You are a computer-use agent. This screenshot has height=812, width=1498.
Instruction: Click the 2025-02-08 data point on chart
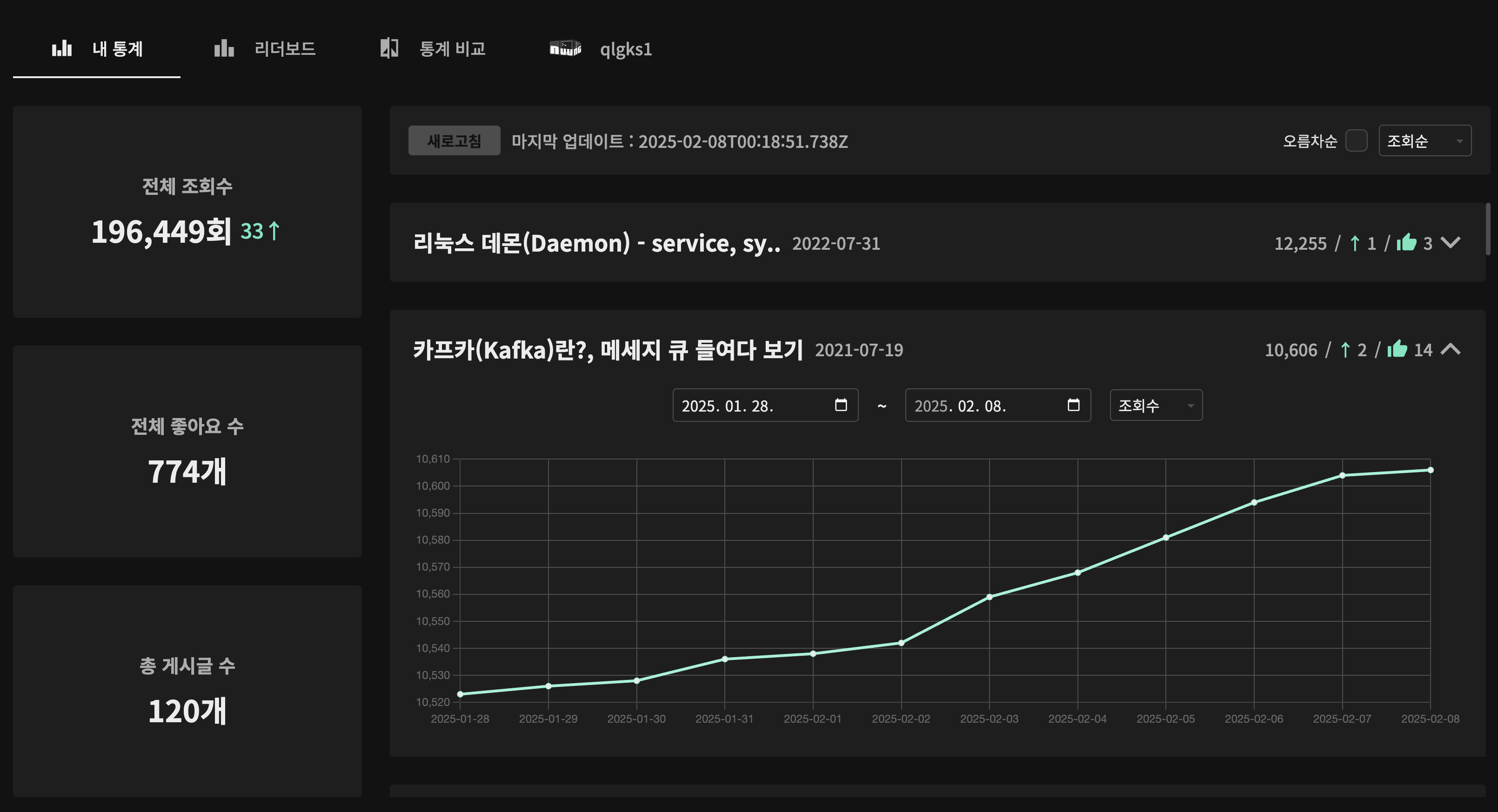[x=1430, y=470]
